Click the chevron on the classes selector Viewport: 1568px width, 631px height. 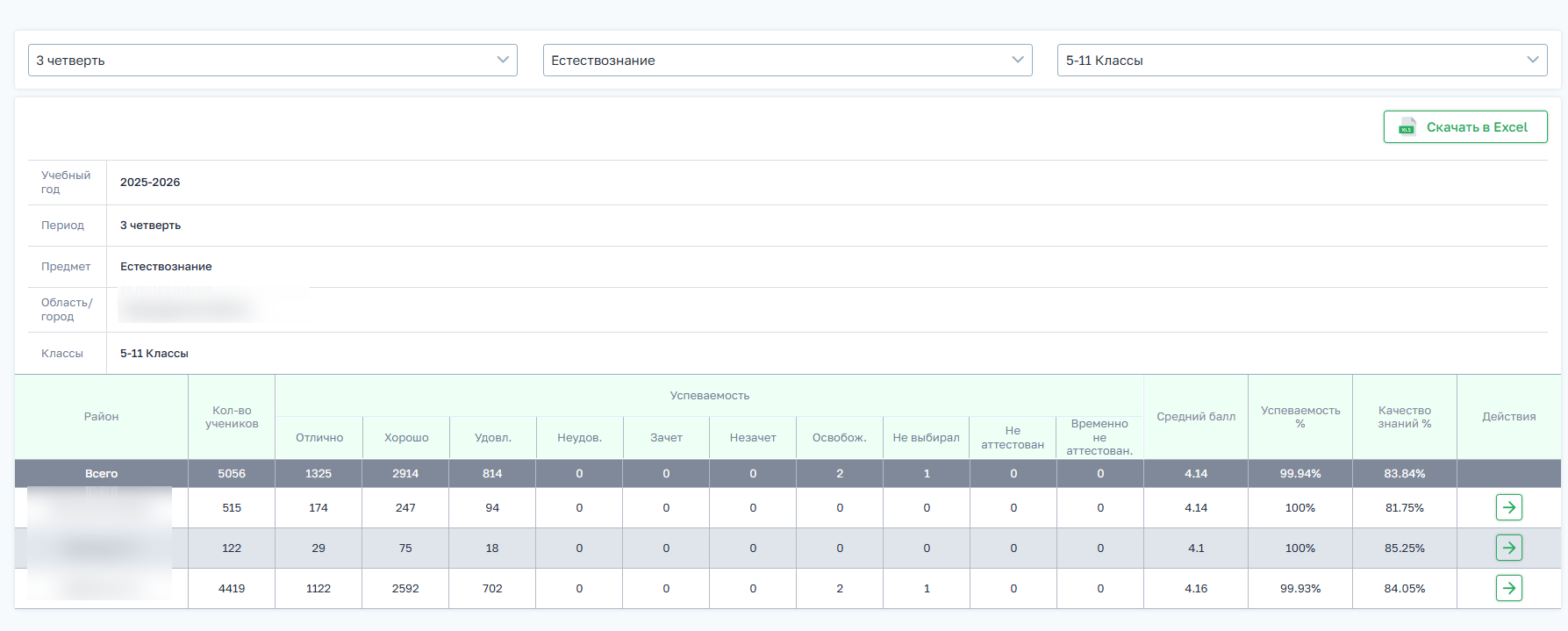coord(1533,60)
